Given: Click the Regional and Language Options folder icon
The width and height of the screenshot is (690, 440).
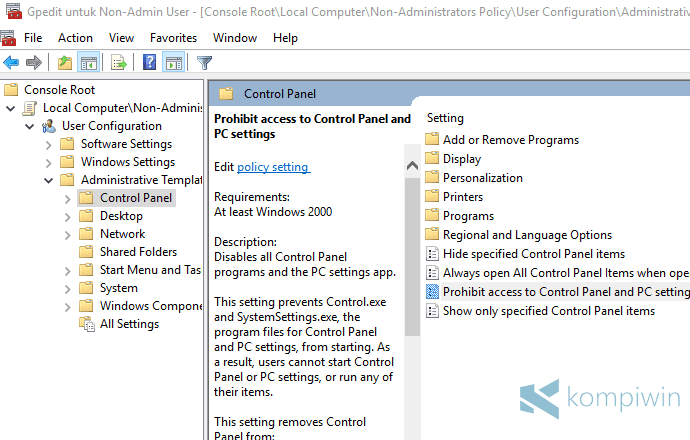Looking at the screenshot, I should click(432, 234).
